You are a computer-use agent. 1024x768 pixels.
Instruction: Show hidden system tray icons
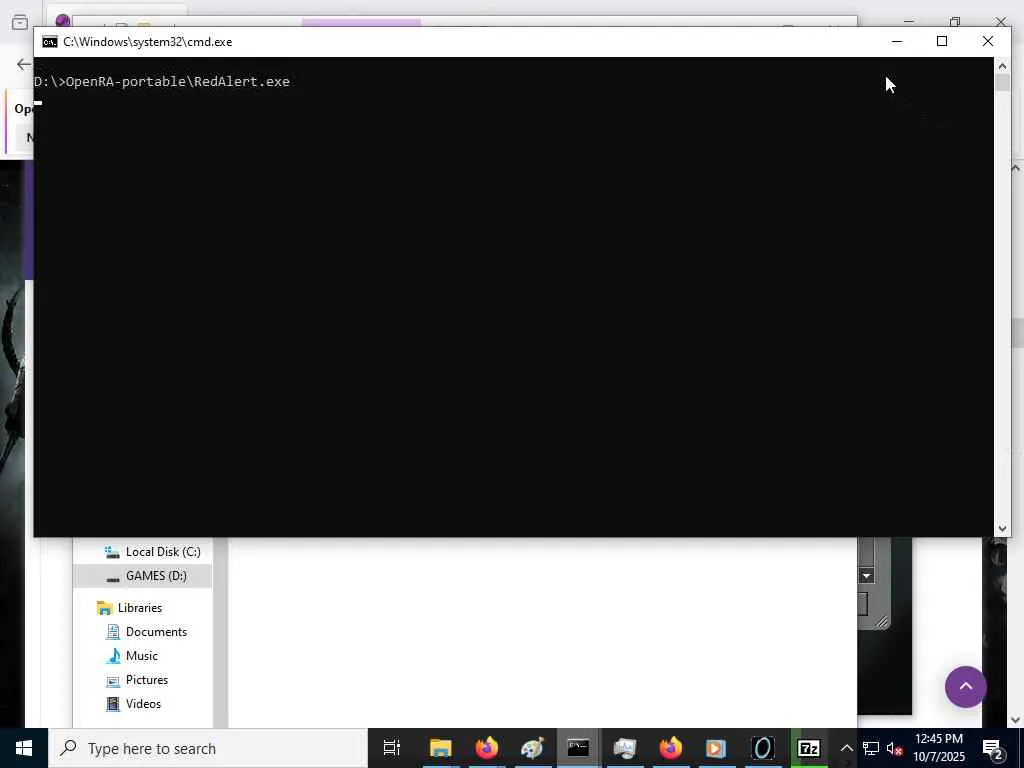click(846, 748)
